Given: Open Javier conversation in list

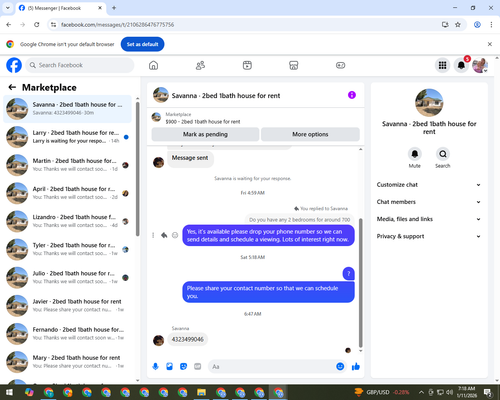Looking at the screenshot, I should point(67,305).
